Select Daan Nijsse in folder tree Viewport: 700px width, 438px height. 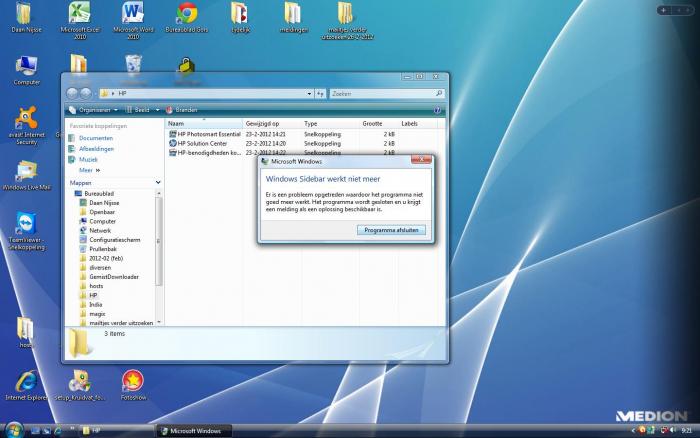point(99,203)
